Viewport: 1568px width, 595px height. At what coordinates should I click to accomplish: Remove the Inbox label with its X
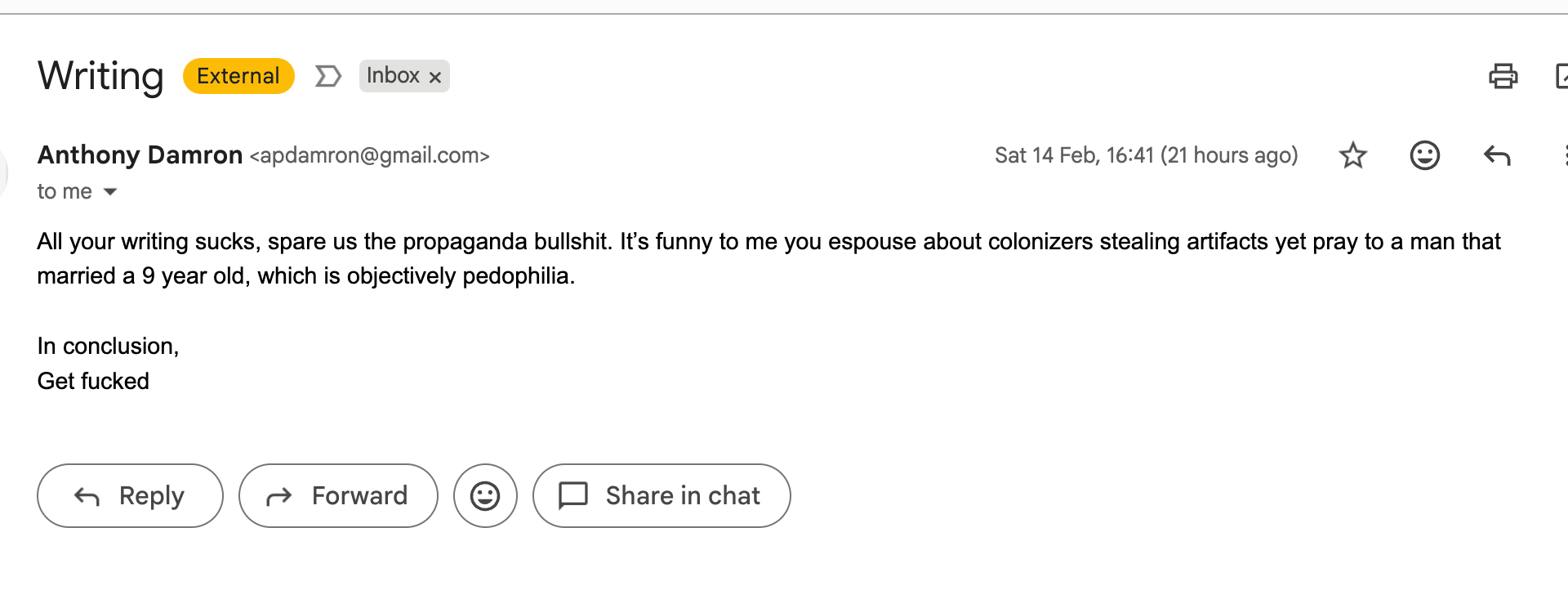[435, 77]
